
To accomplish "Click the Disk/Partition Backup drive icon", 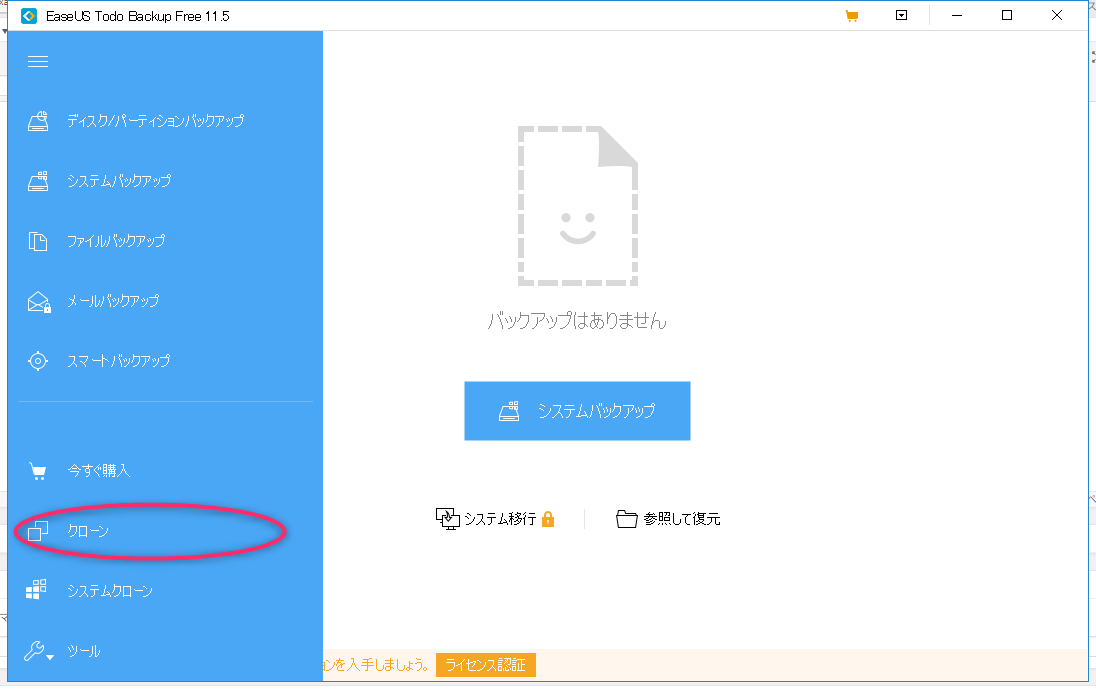I will 38,121.
